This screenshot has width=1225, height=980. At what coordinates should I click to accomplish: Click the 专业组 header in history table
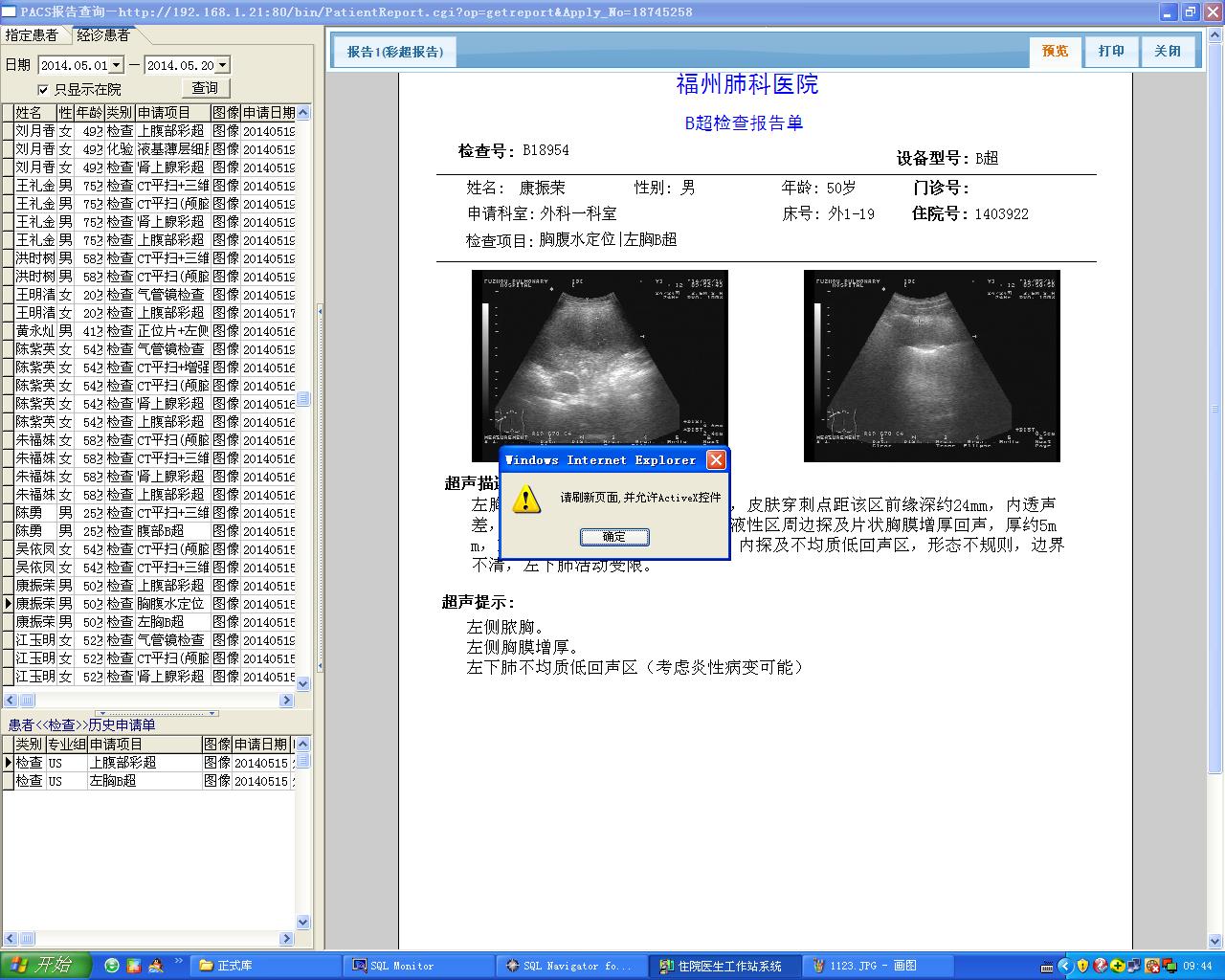click(66, 745)
